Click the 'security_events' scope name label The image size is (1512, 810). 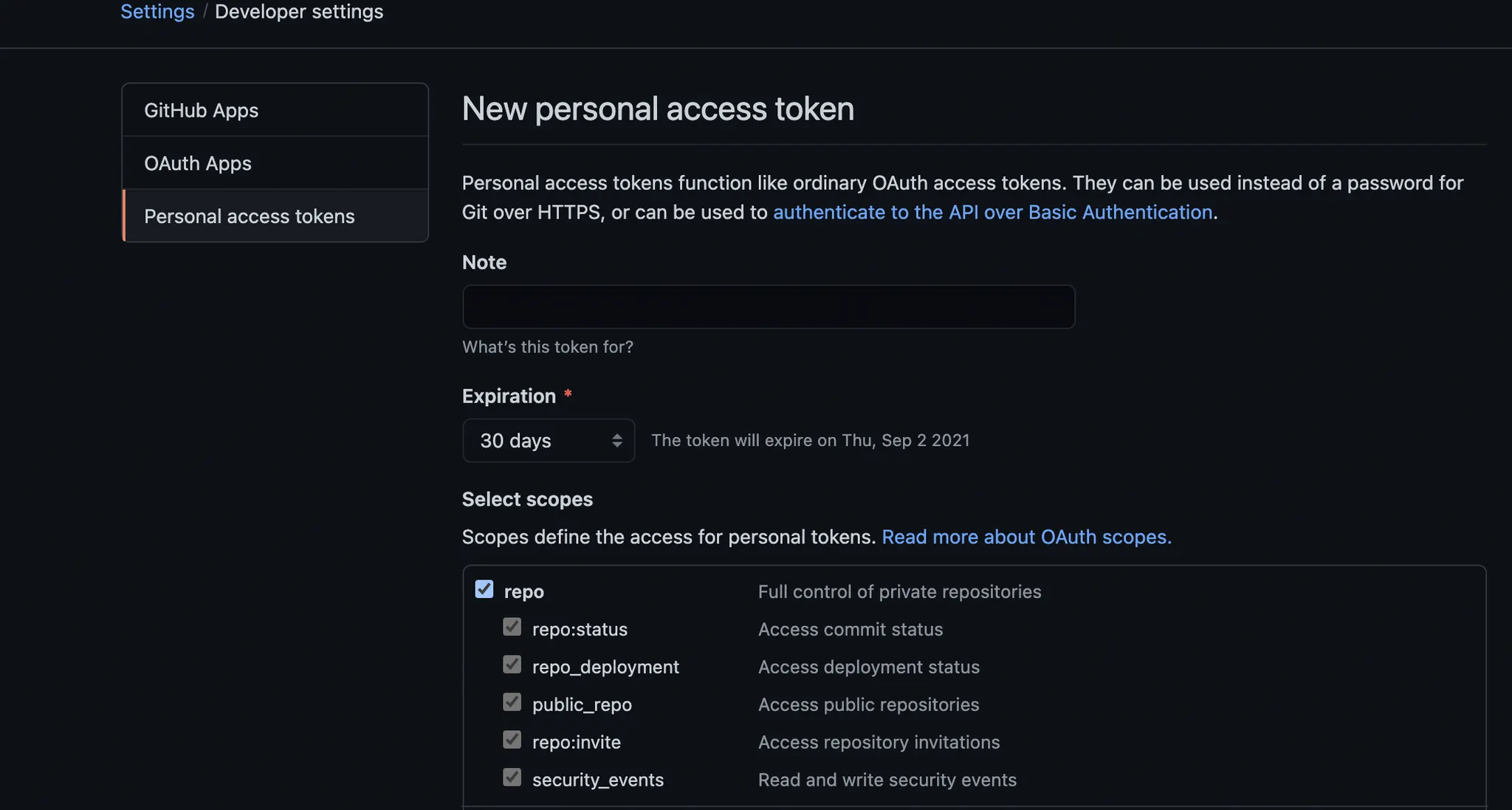(x=598, y=780)
